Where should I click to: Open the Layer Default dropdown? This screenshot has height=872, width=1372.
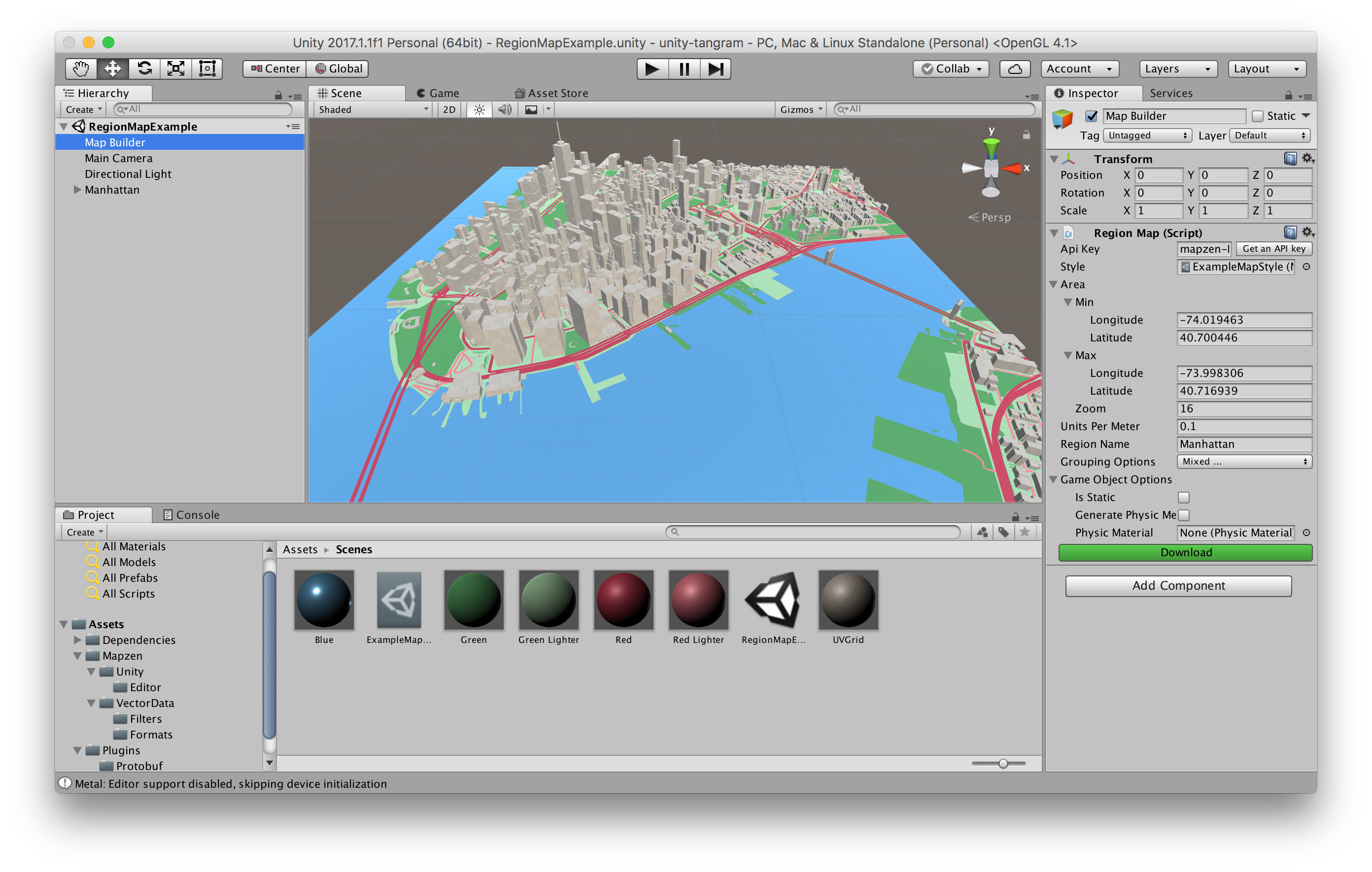point(1270,135)
